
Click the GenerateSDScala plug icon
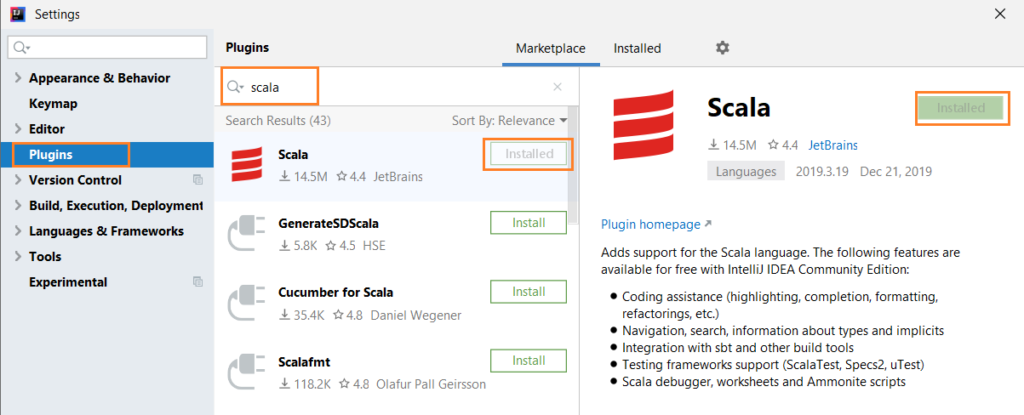coord(246,233)
